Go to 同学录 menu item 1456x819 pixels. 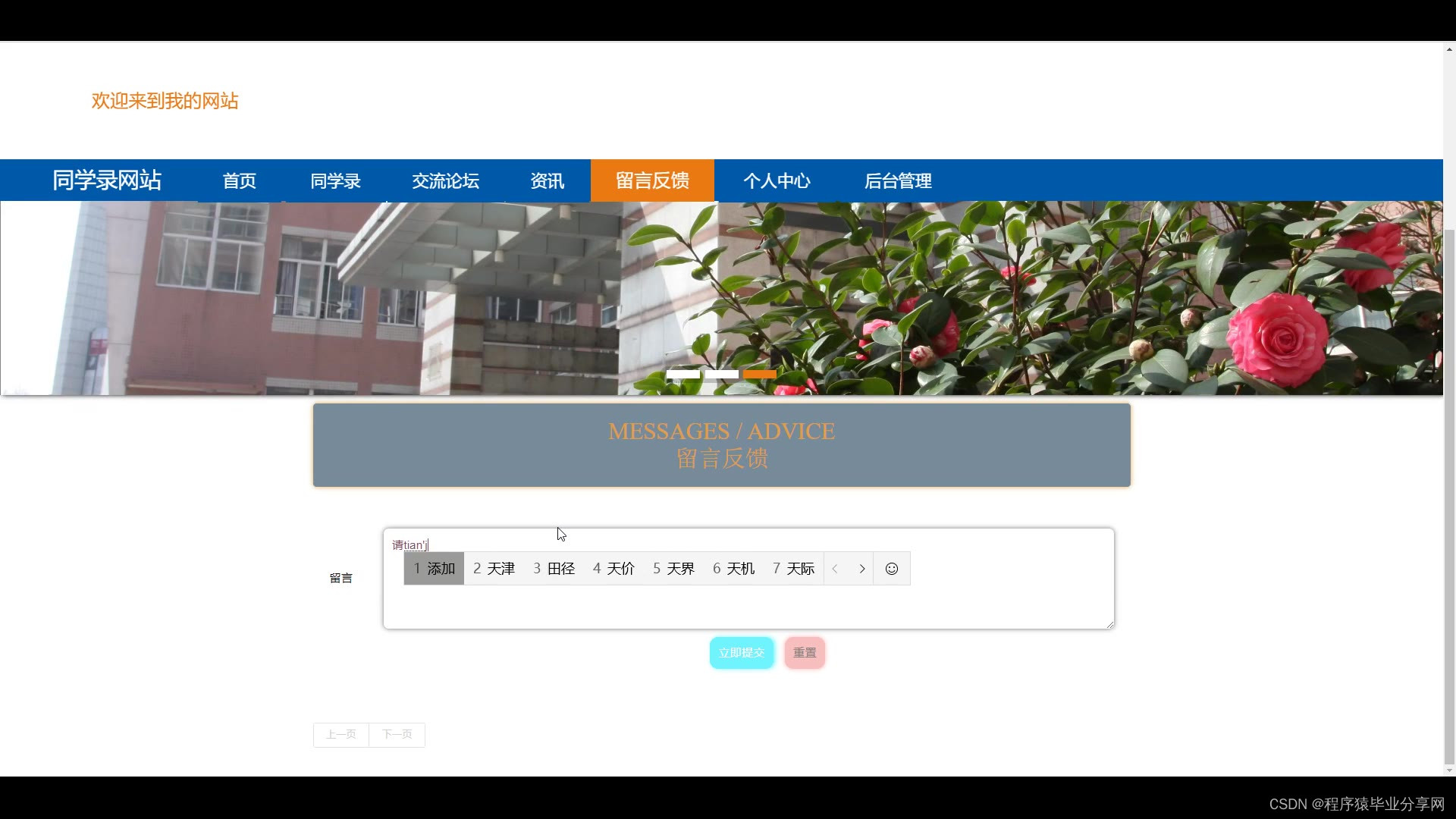(x=335, y=180)
